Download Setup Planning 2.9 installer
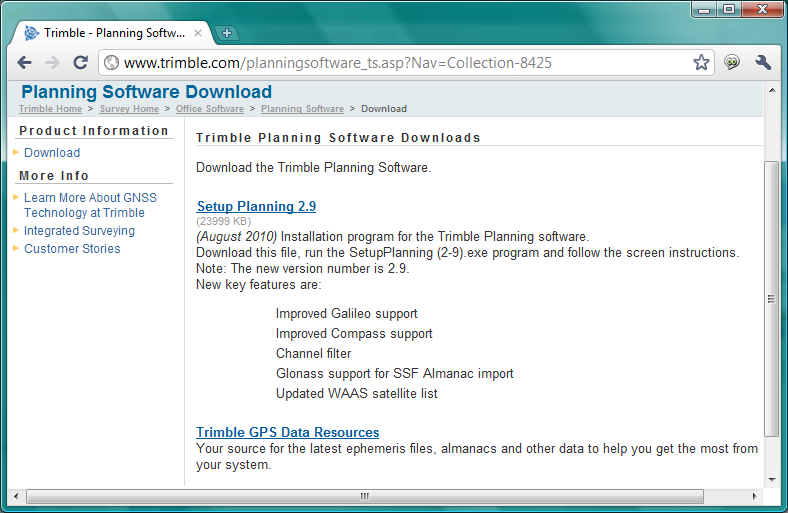Viewport: 788px width, 513px height. pos(256,206)
